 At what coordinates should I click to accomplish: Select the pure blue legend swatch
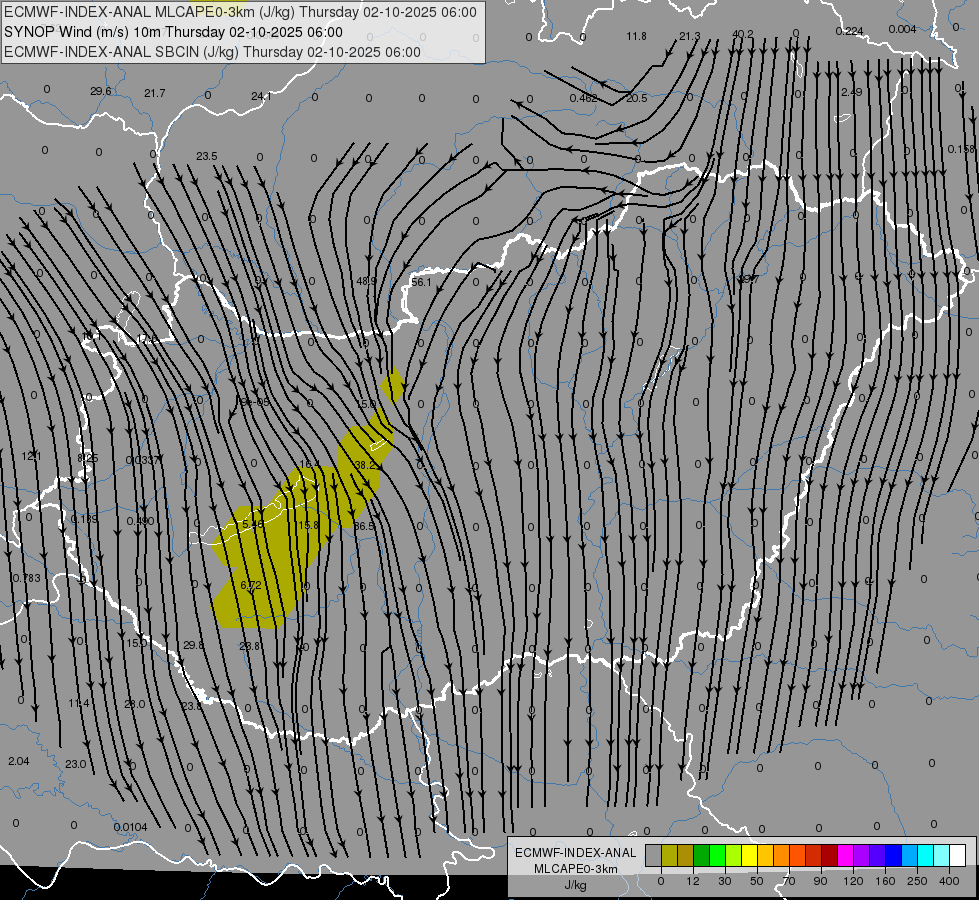point(893,856)
